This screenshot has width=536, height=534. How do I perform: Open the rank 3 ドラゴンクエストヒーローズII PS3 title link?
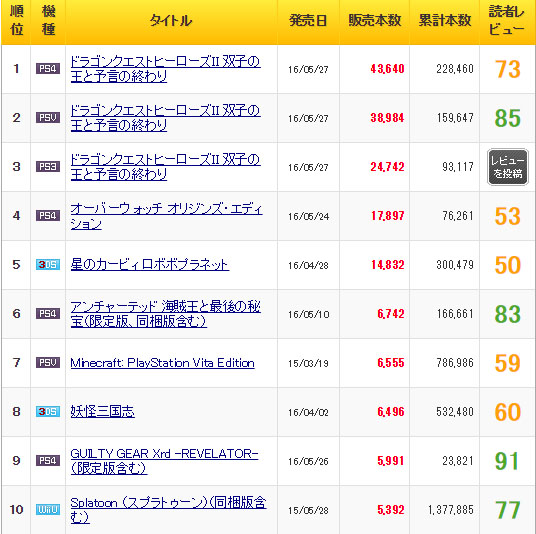(165, 166)
